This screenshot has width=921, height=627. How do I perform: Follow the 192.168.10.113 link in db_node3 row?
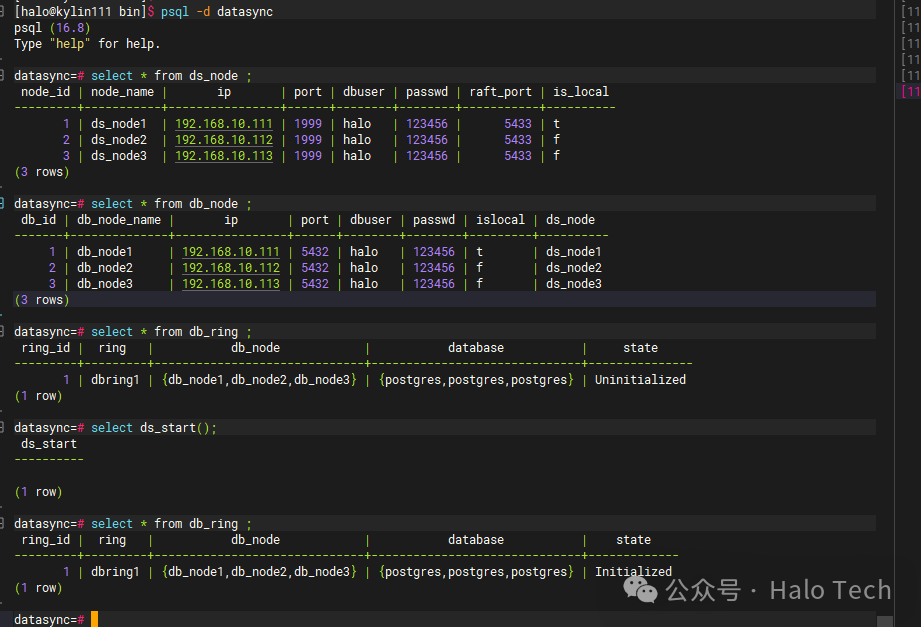click(230, 284)
